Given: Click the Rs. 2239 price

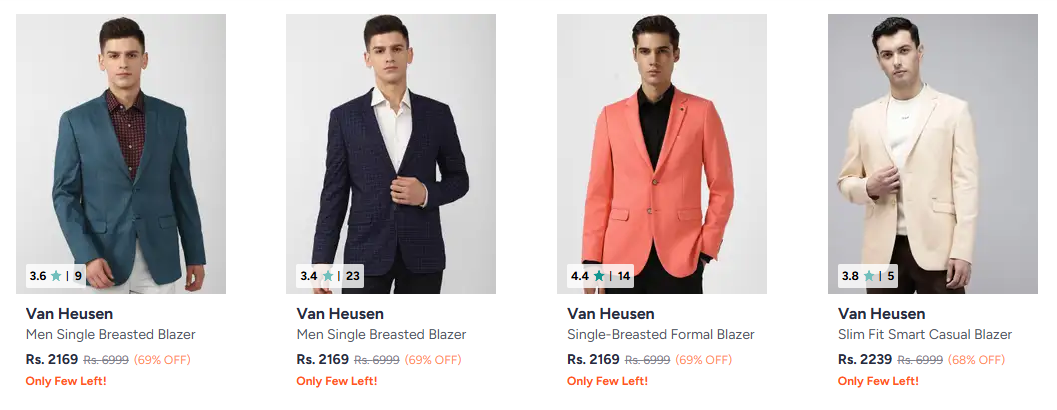Looking at the screenshot, I should 864,359.
